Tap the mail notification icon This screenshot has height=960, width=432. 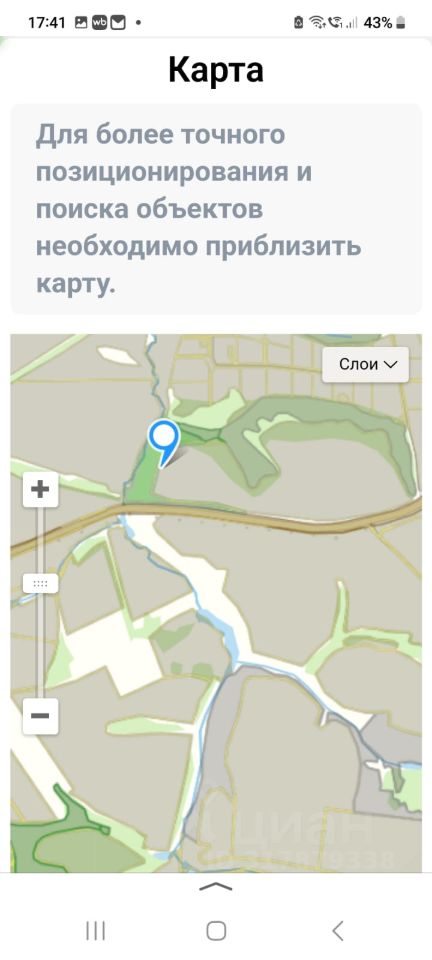(117, 23)
